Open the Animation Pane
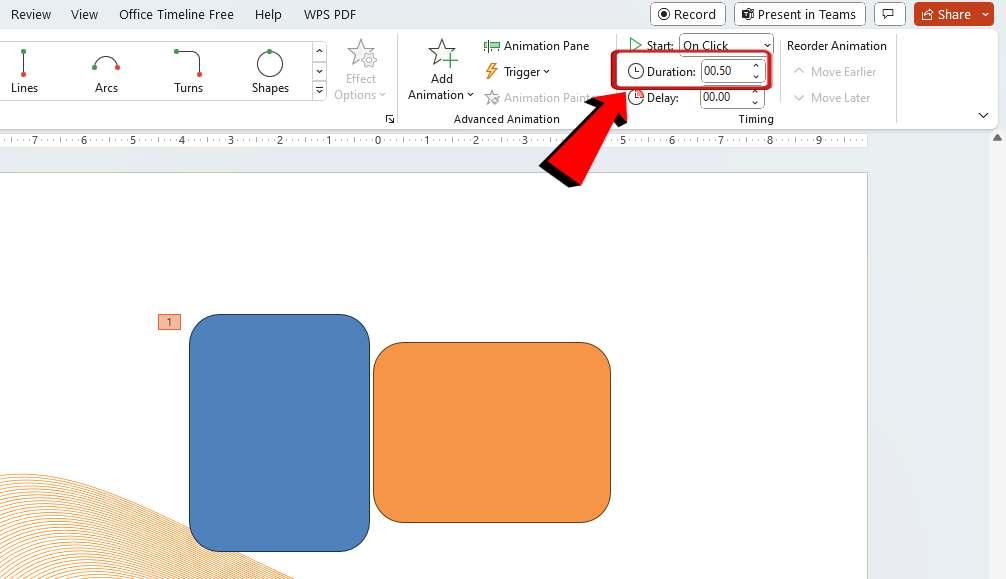 [538, 45]
